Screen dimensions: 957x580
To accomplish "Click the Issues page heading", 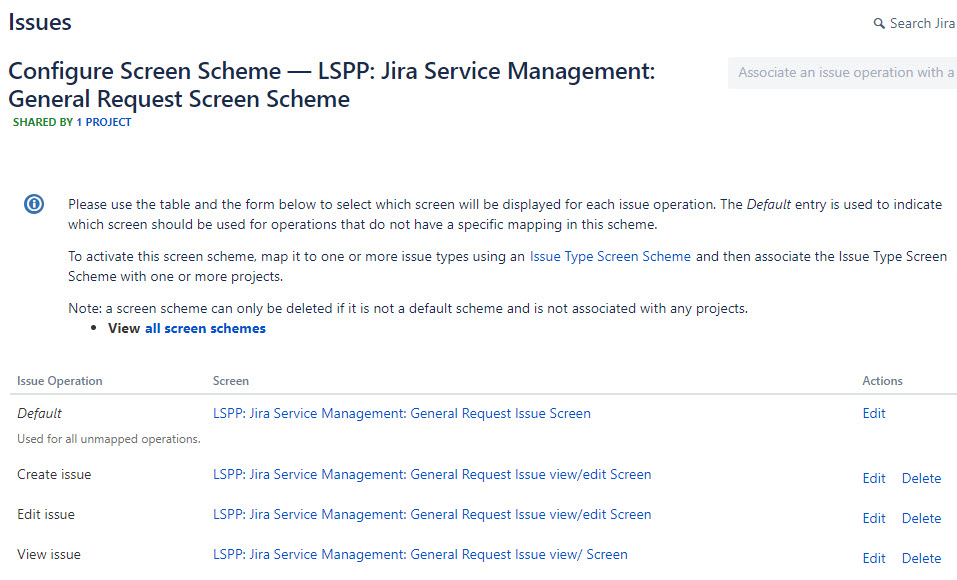I will click(x=40, y=23).
